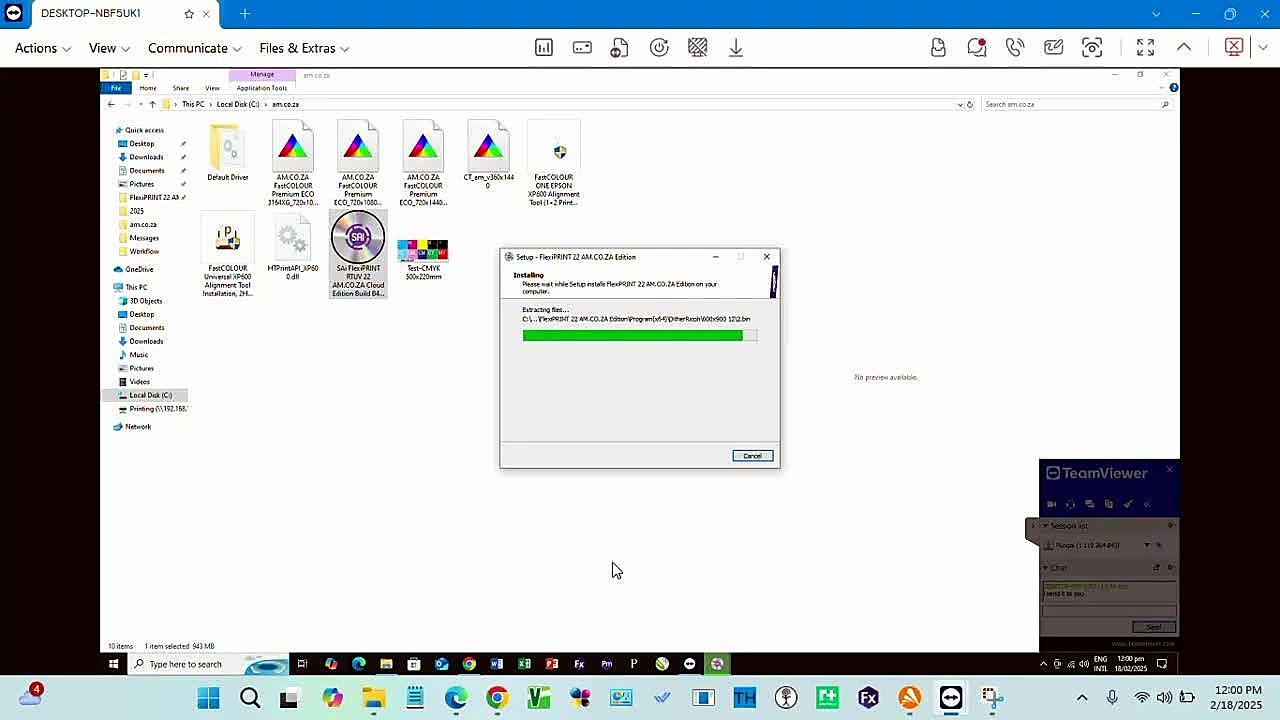Select the SAi FlexiPRINT RTUV 22 installer file
The image size is (1280, 720).
(x=358, y=254)
